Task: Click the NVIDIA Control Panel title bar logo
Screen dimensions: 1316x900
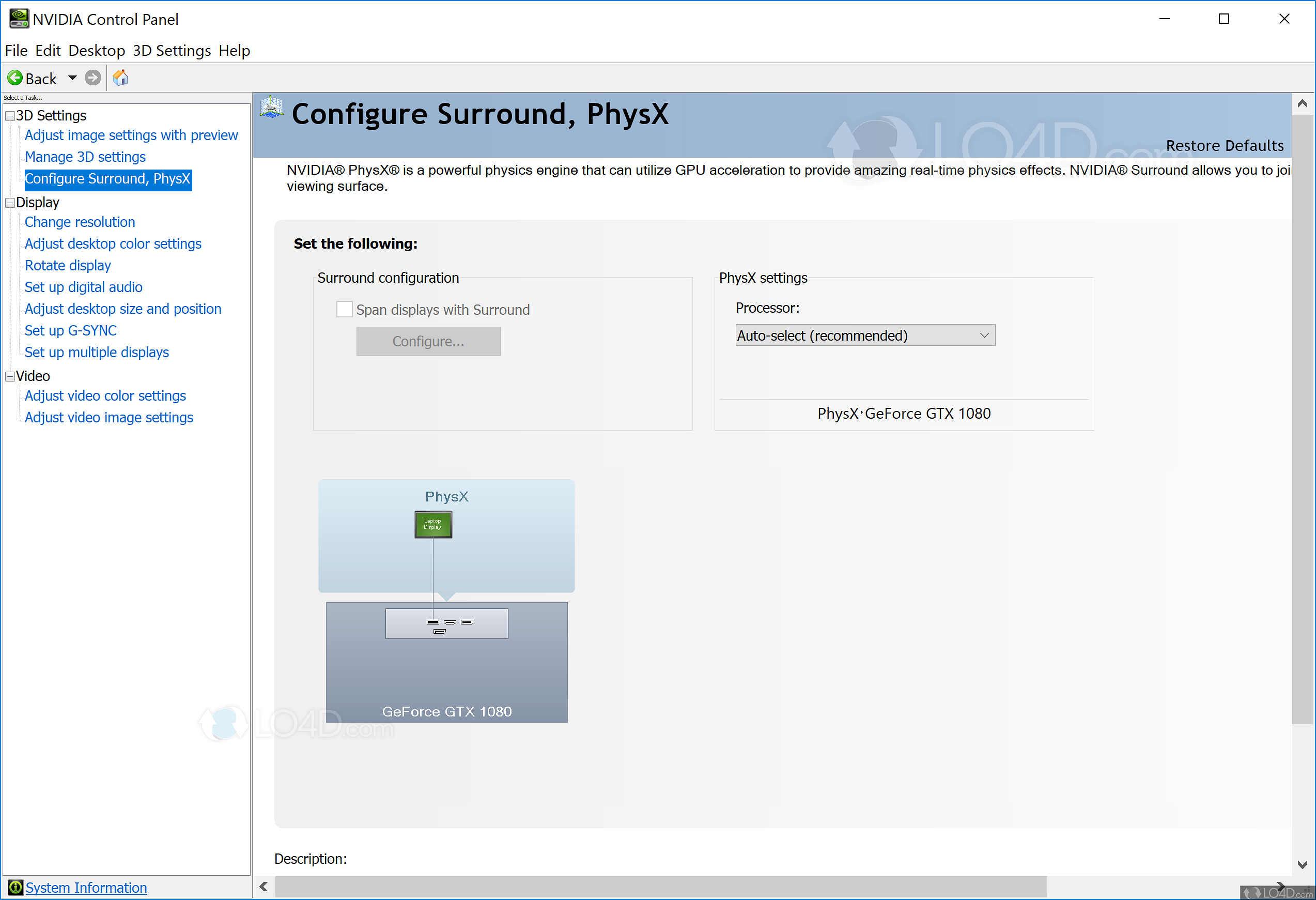Action: click(x=19, y=19)
